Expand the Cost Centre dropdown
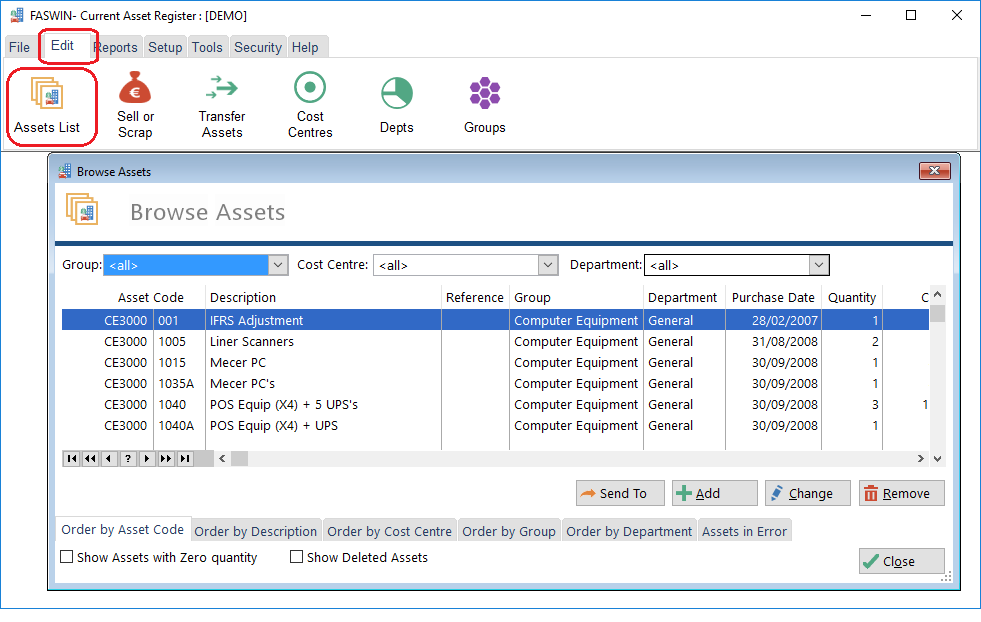Image resolution: width=981 pixels, height=622 pixels. tap(548, 265)
